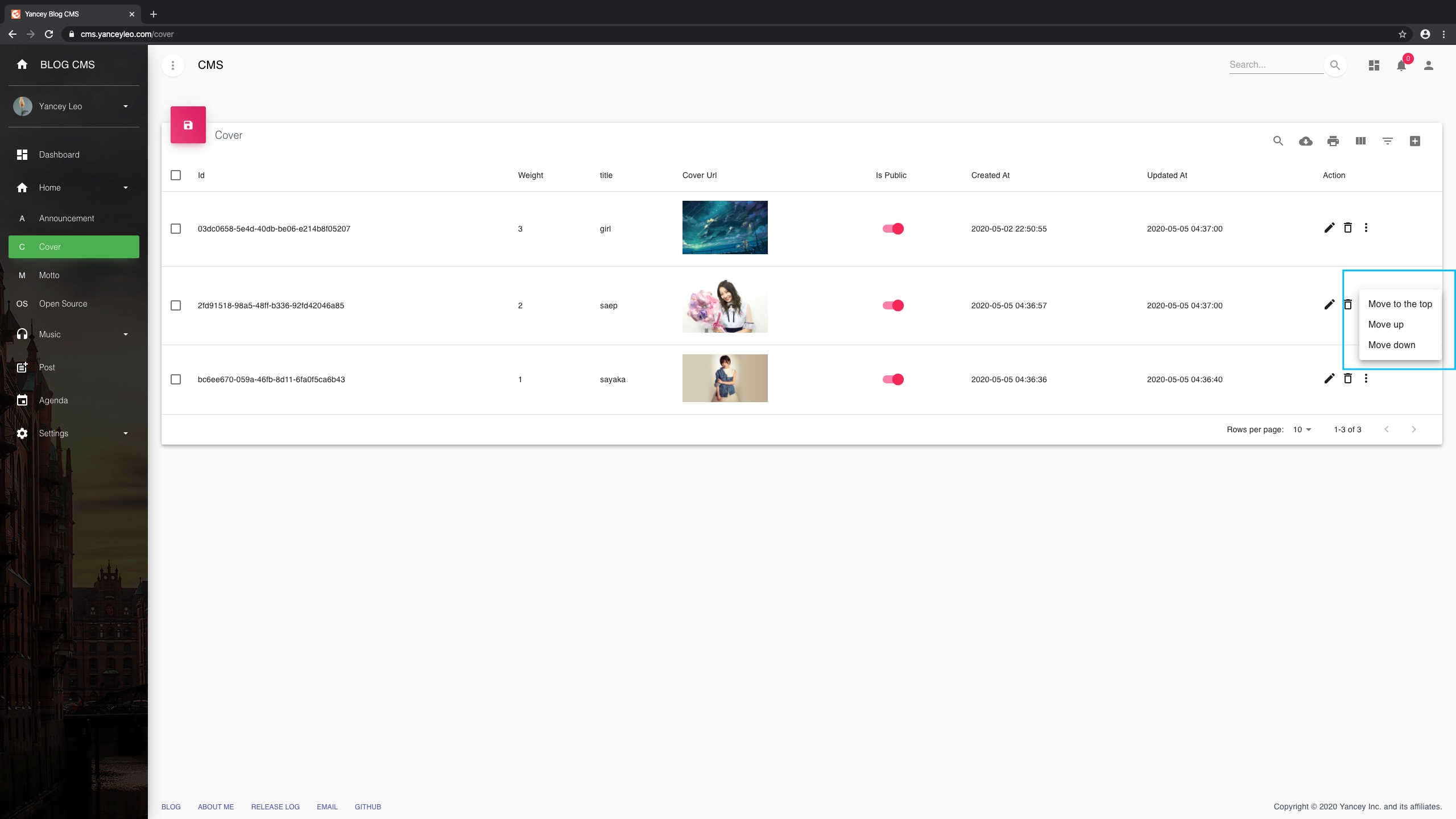
Task: Reload the browser page
Action: click(49, 34)
